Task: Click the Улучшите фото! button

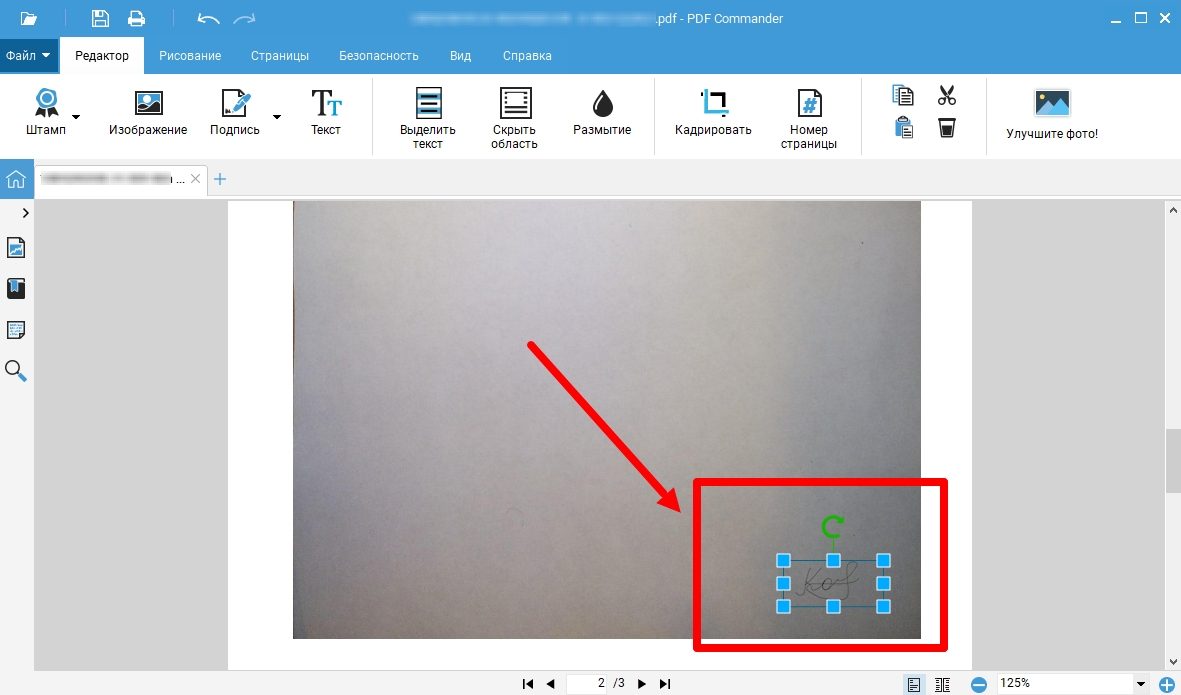Action: click(1052, 114)
